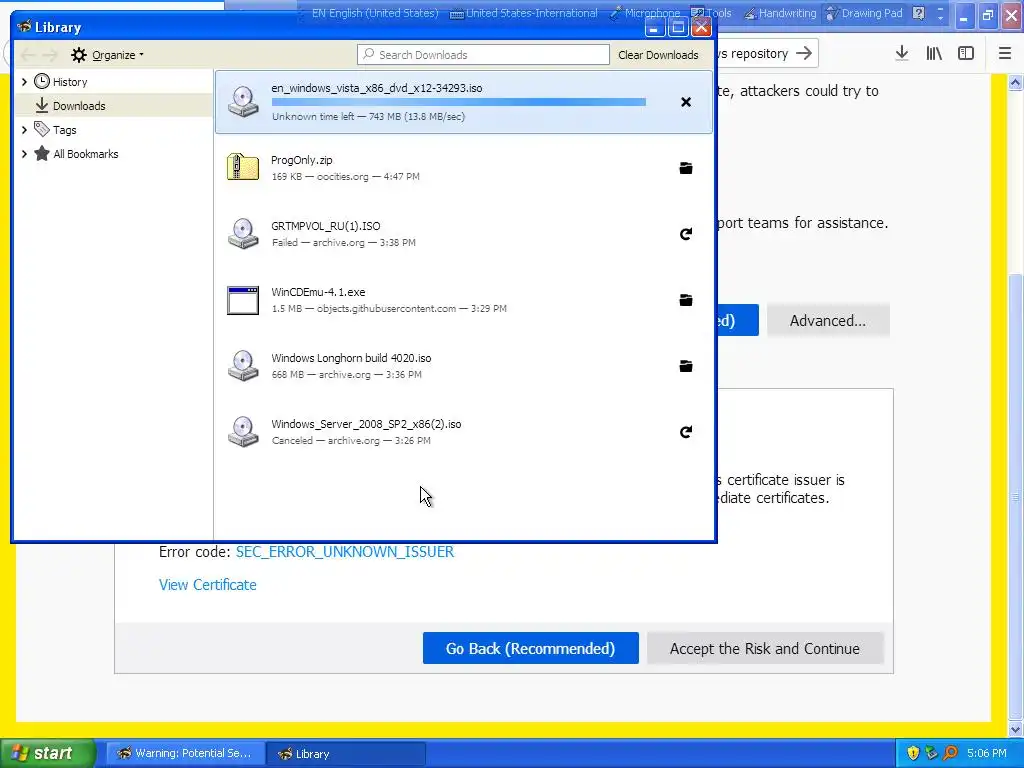Select GRTMPVOL_RU(1).ISO failed entry name
The image size is (1024, 768).
point(326,226)
